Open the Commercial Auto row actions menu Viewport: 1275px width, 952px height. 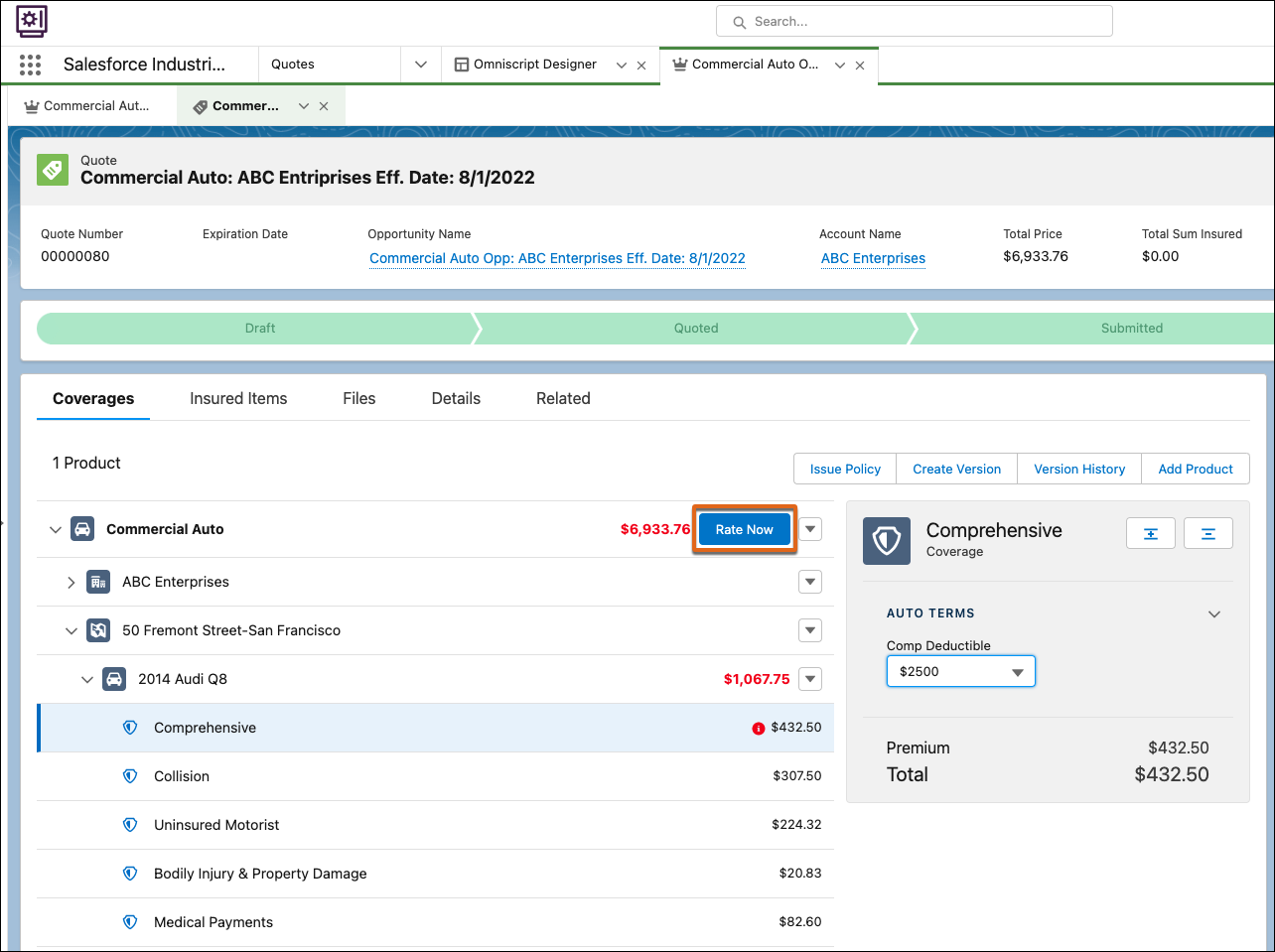click(x=811, y=529)
